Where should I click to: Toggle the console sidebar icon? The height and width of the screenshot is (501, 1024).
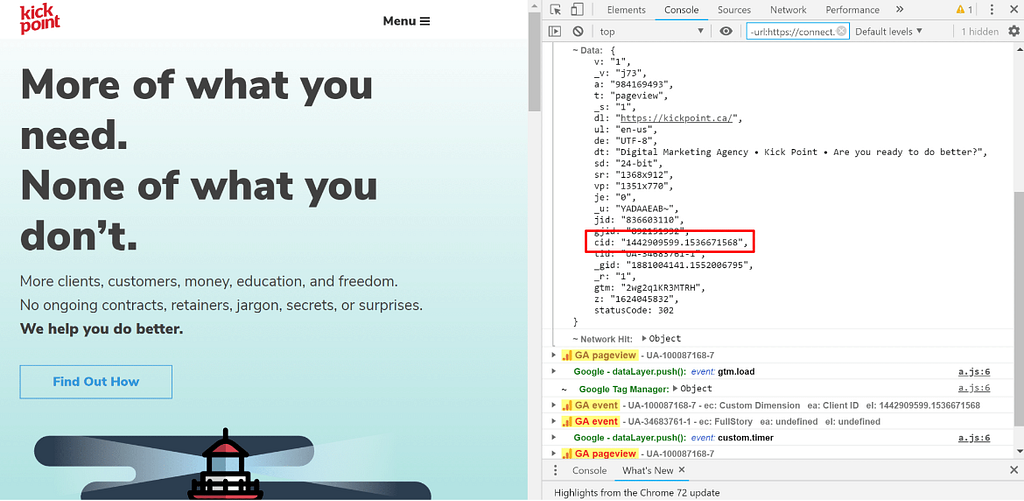[x=555, y=31]
